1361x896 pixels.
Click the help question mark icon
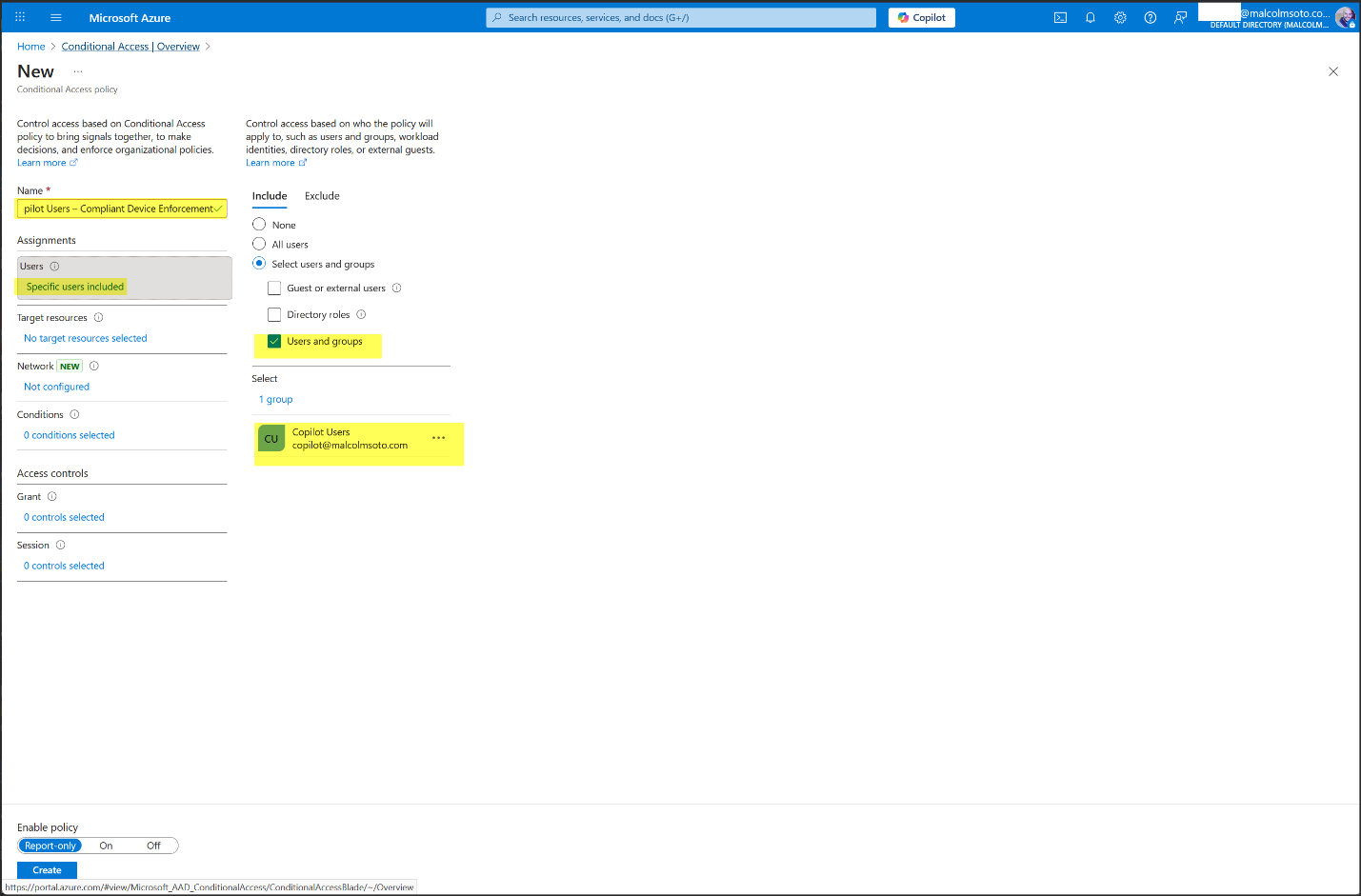pyautogui.click(x=1151, y=18)
